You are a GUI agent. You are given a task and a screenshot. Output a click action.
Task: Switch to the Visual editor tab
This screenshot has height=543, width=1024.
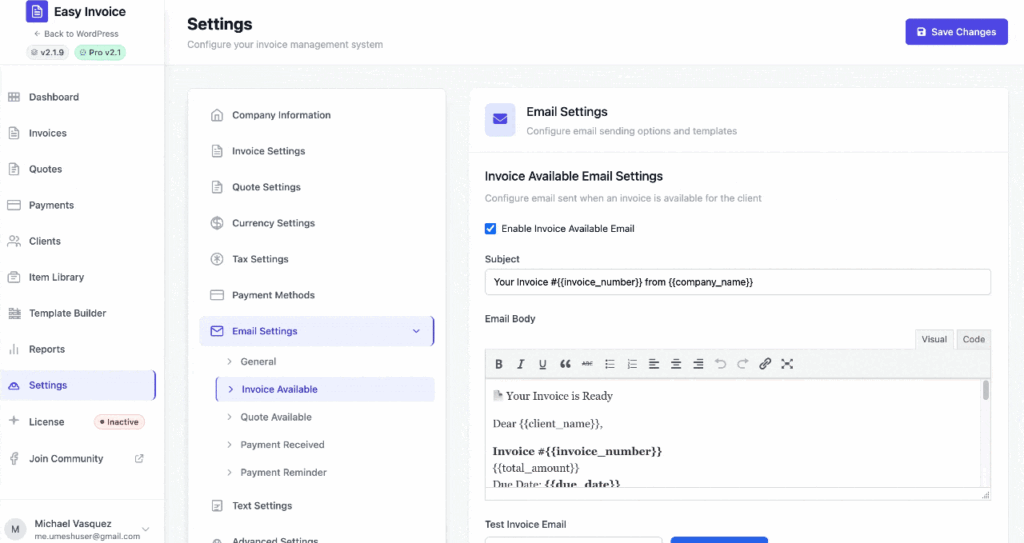tap(934, 340)
